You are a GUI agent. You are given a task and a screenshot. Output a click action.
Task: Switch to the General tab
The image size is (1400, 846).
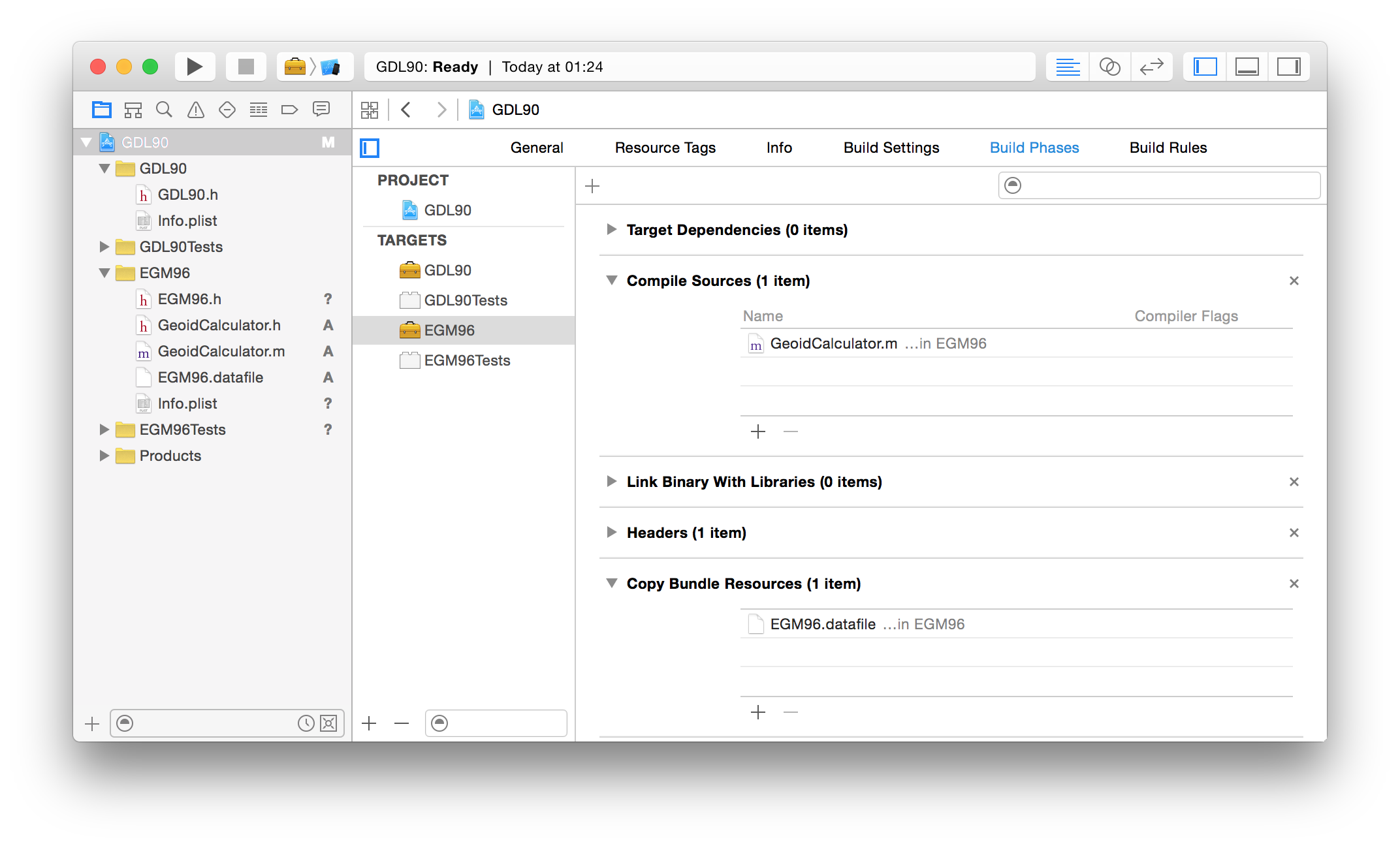point(536,148)
